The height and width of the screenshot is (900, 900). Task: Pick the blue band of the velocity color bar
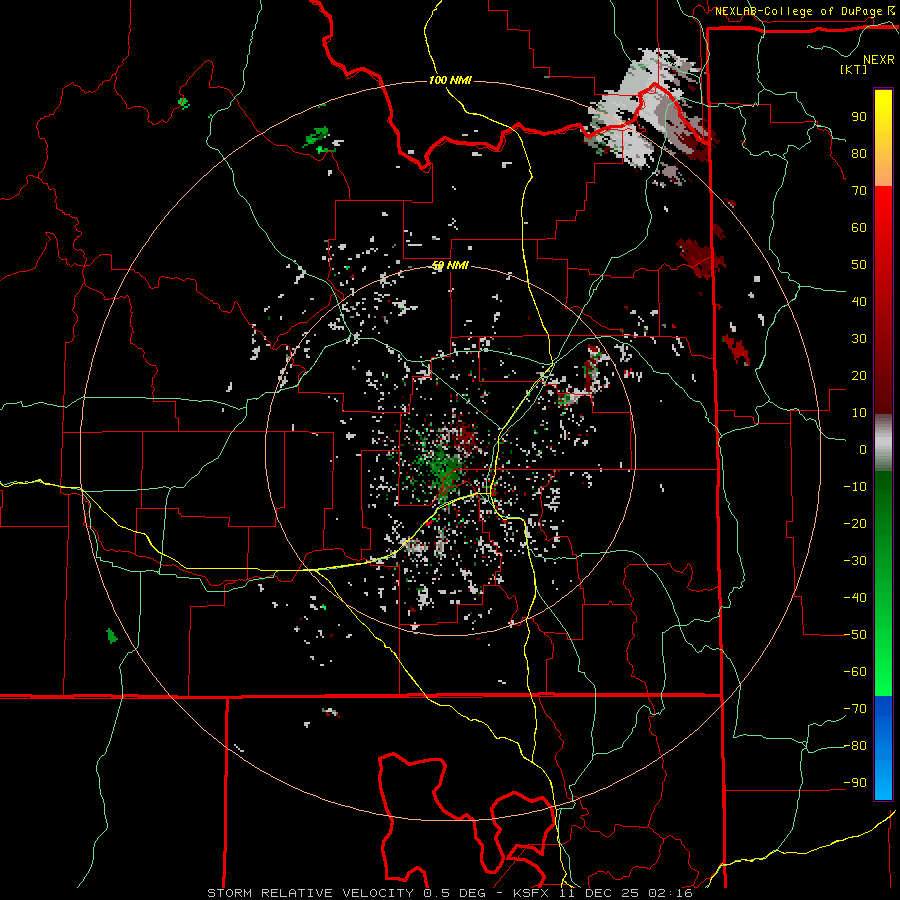coord(883,748)
